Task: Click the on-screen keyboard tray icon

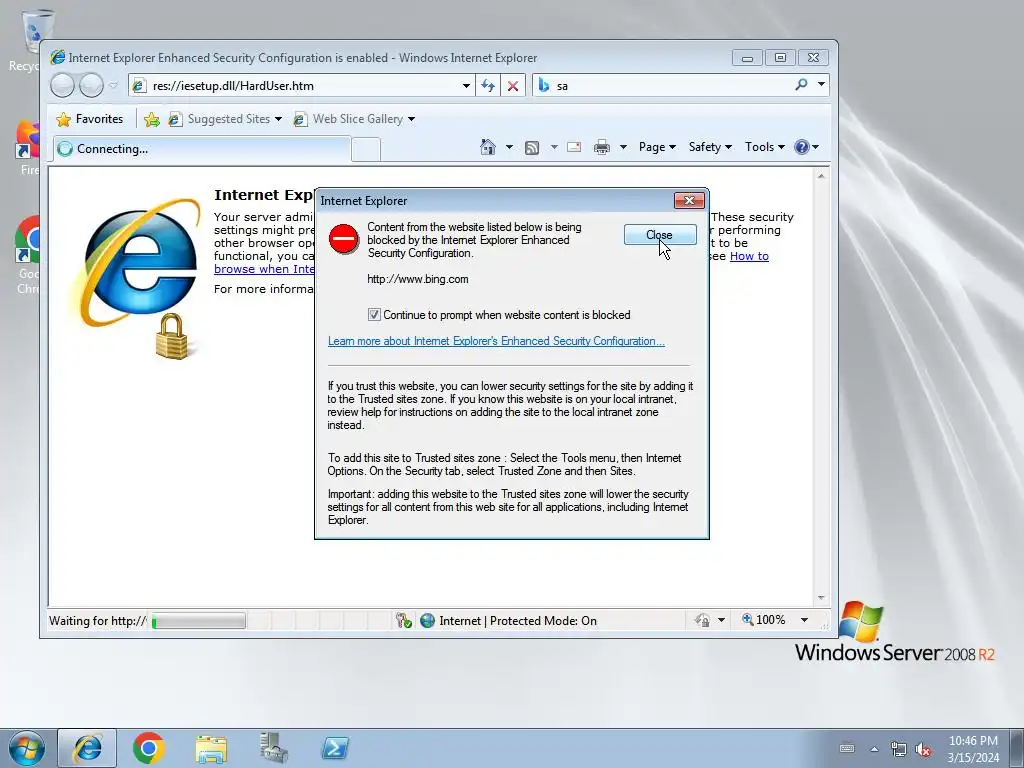Action: [x=846, y=748]
